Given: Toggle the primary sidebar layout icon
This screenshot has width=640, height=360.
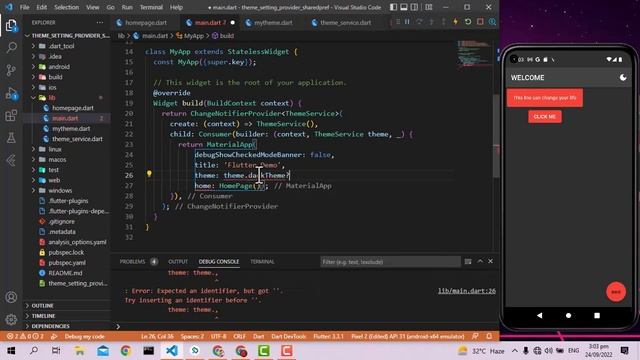Looking at the screenshot, I should coord(393,7).
